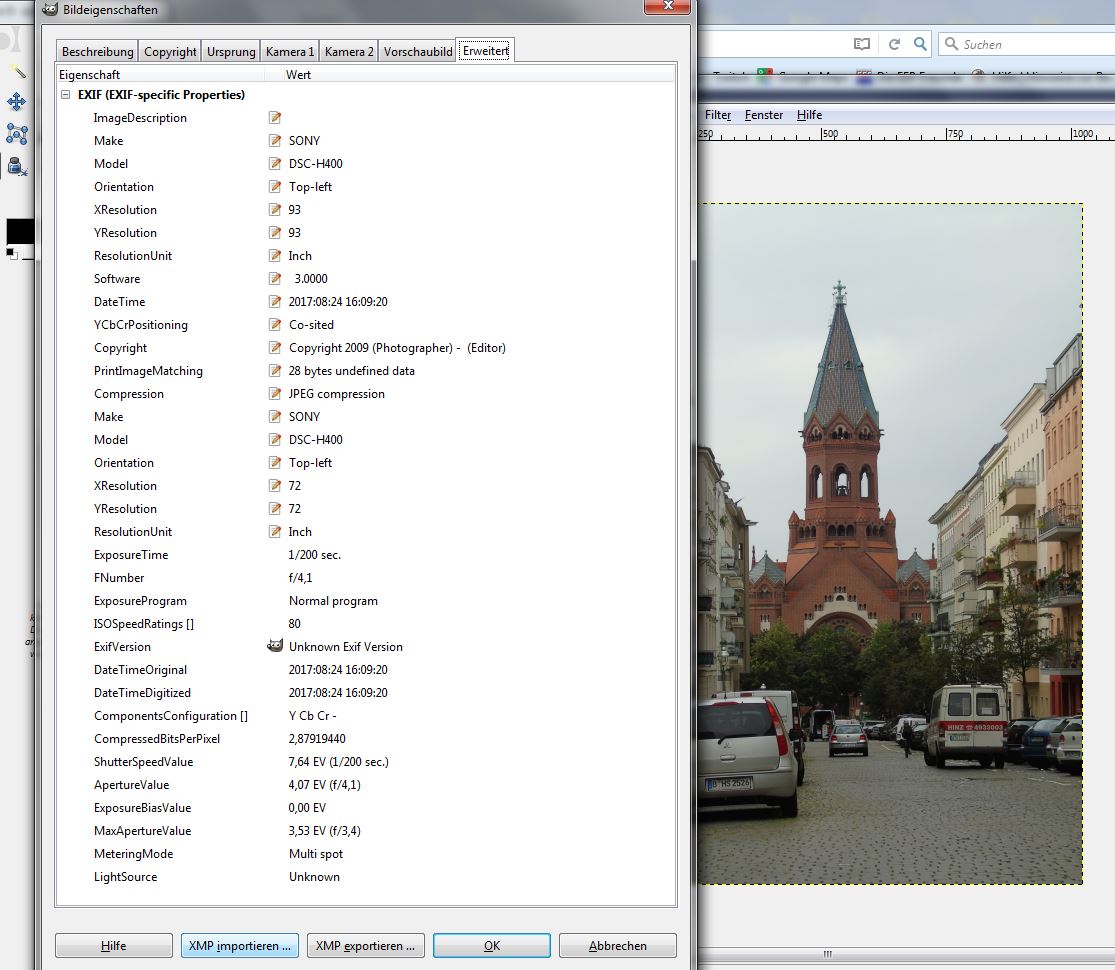1115x970 pixels.
Task: Open the Fenster menu
Action: 764,115
